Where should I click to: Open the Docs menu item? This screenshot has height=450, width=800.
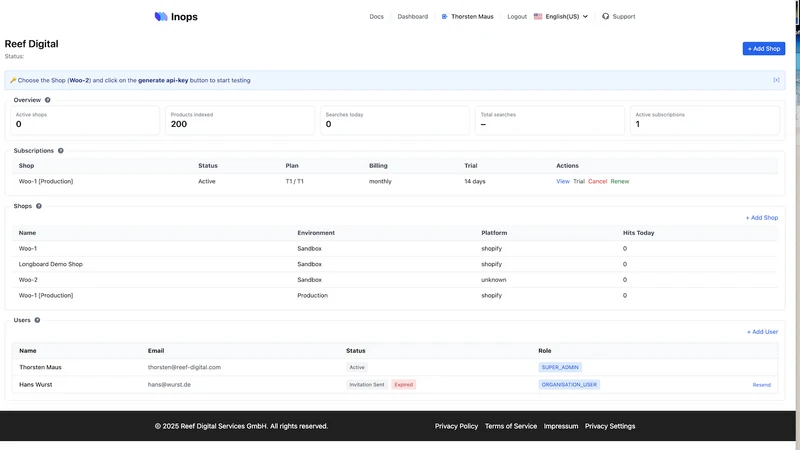pyautogui.click(x=377, y=16)
